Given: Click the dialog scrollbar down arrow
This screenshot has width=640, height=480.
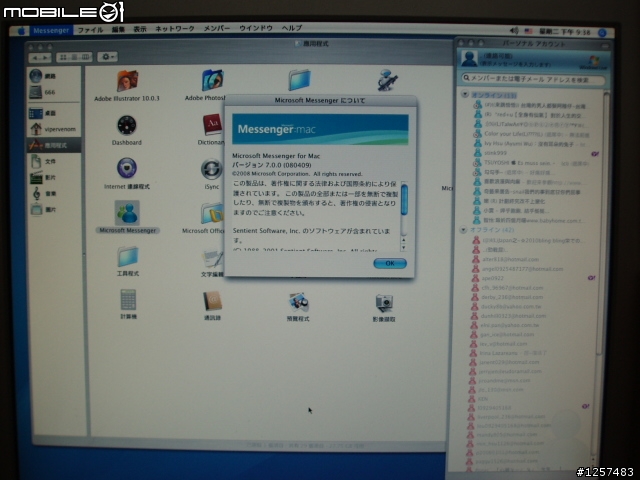Looking at the screenshot, I should click(x=404, y=248).
